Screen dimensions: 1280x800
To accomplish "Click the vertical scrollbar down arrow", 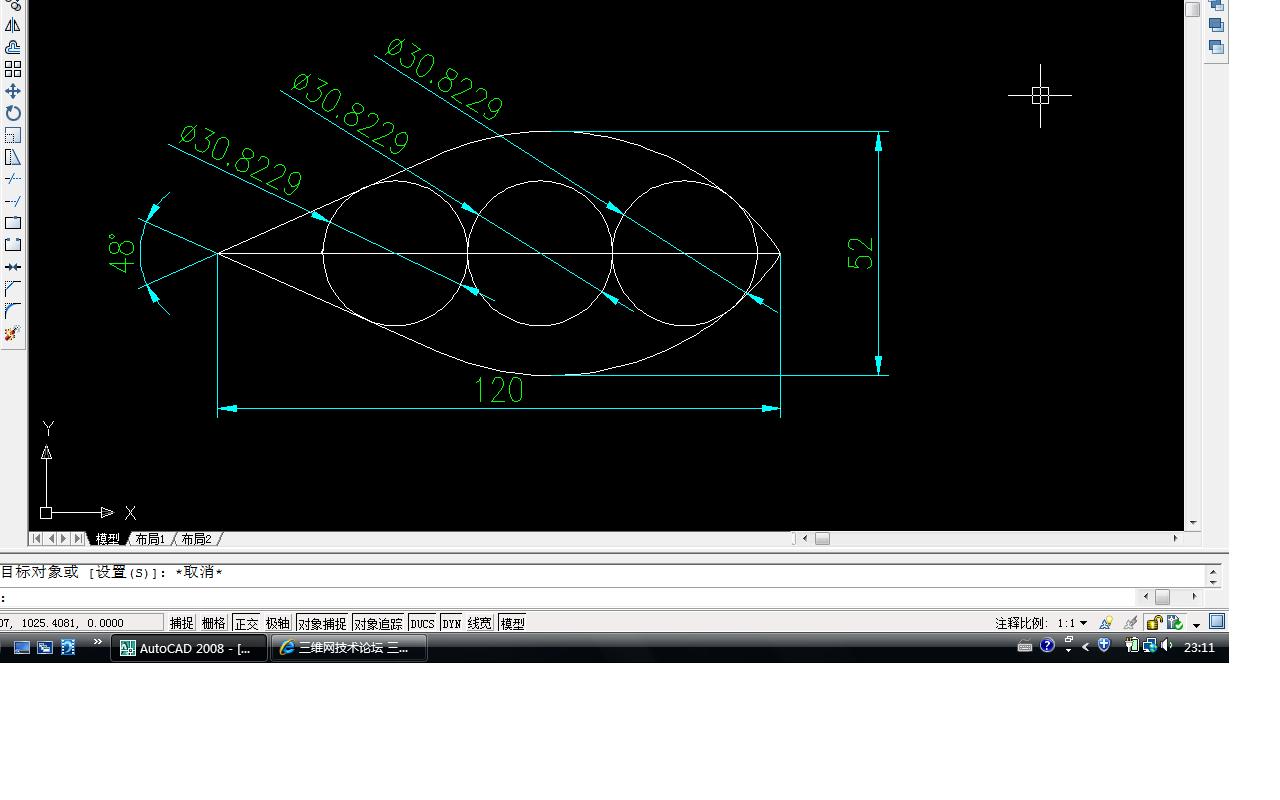I will coord(1193,523).
